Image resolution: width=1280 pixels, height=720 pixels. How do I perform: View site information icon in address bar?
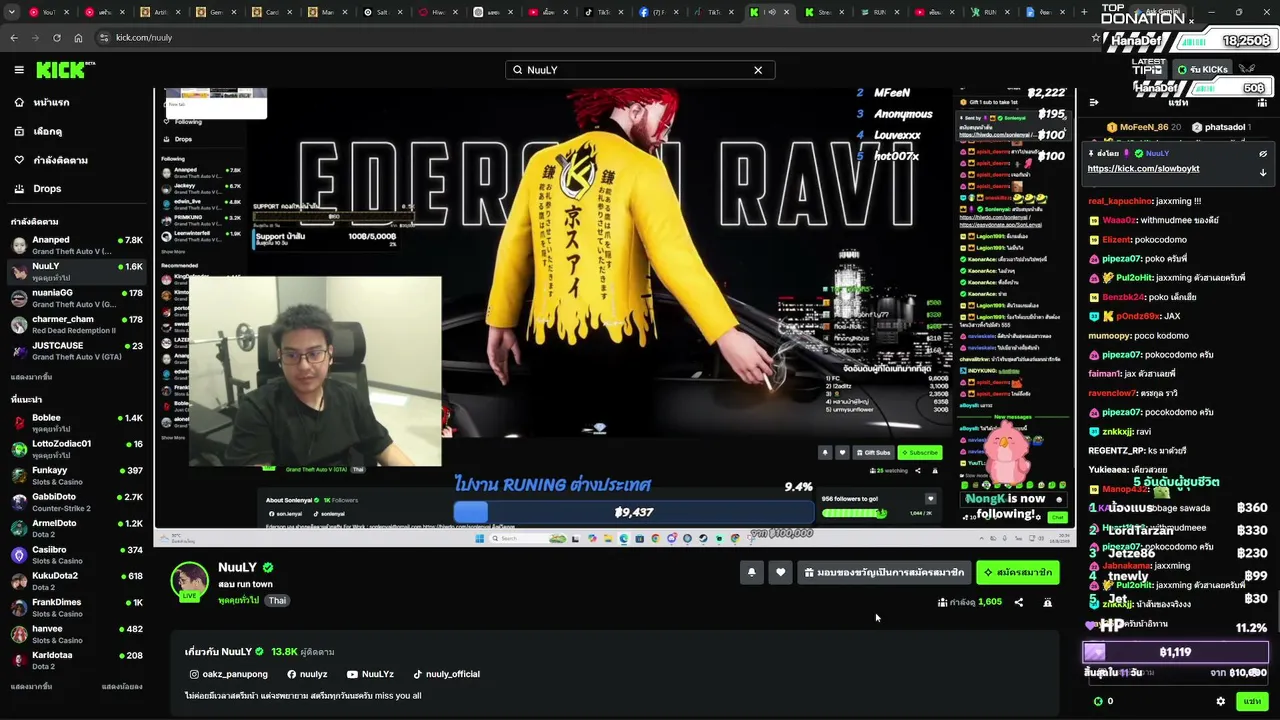(104, 38)
